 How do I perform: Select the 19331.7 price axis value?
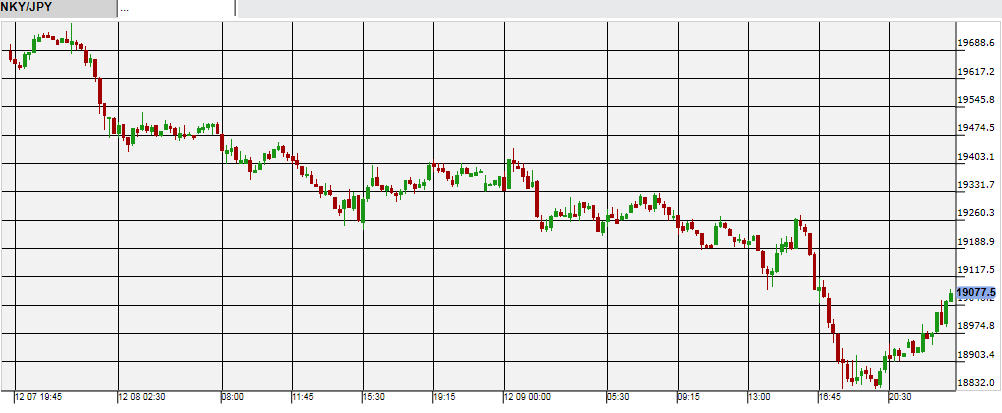976,185
